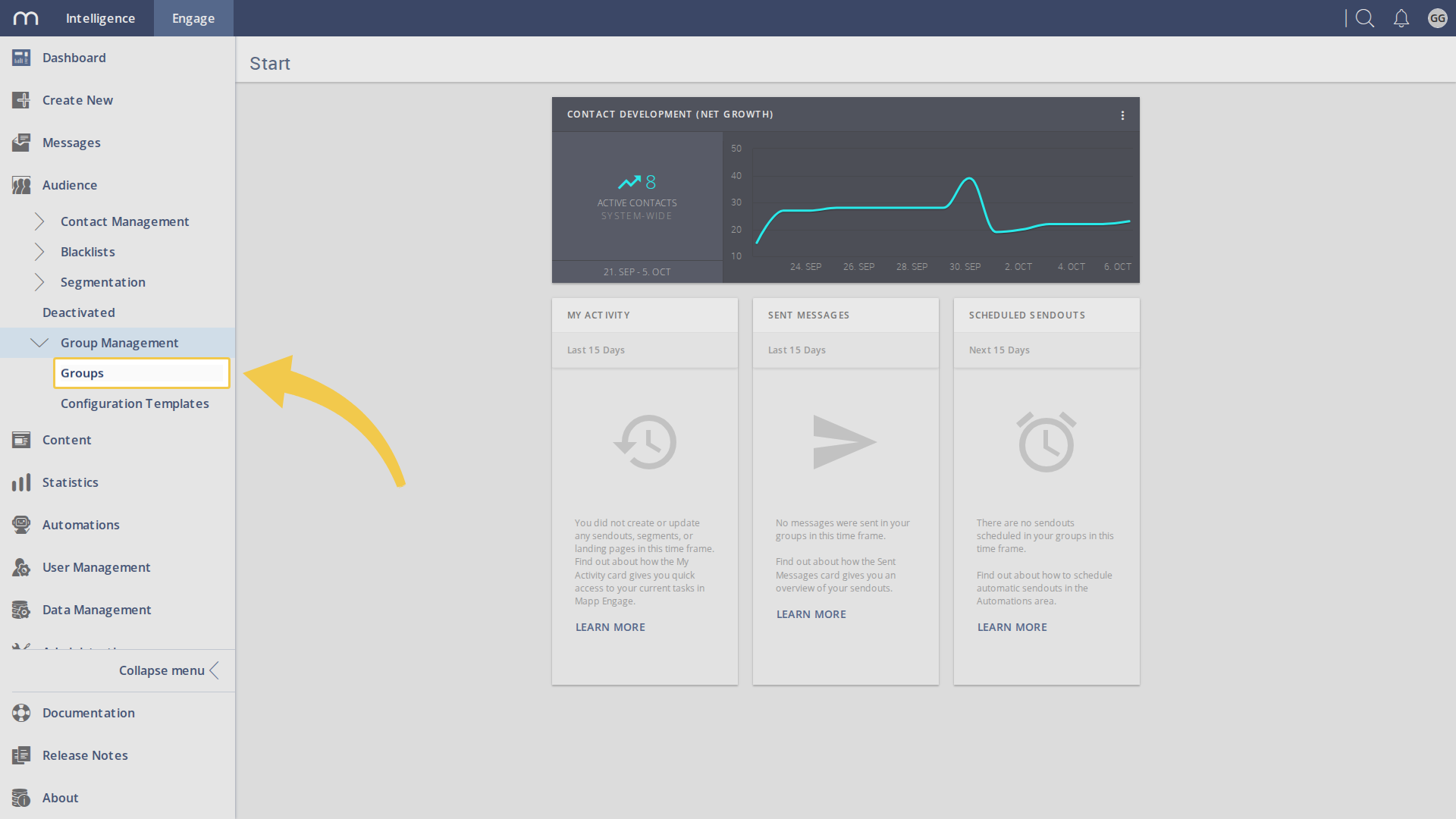Click the About info icon
Viewport: 1456px width, 819px height.
21,798
